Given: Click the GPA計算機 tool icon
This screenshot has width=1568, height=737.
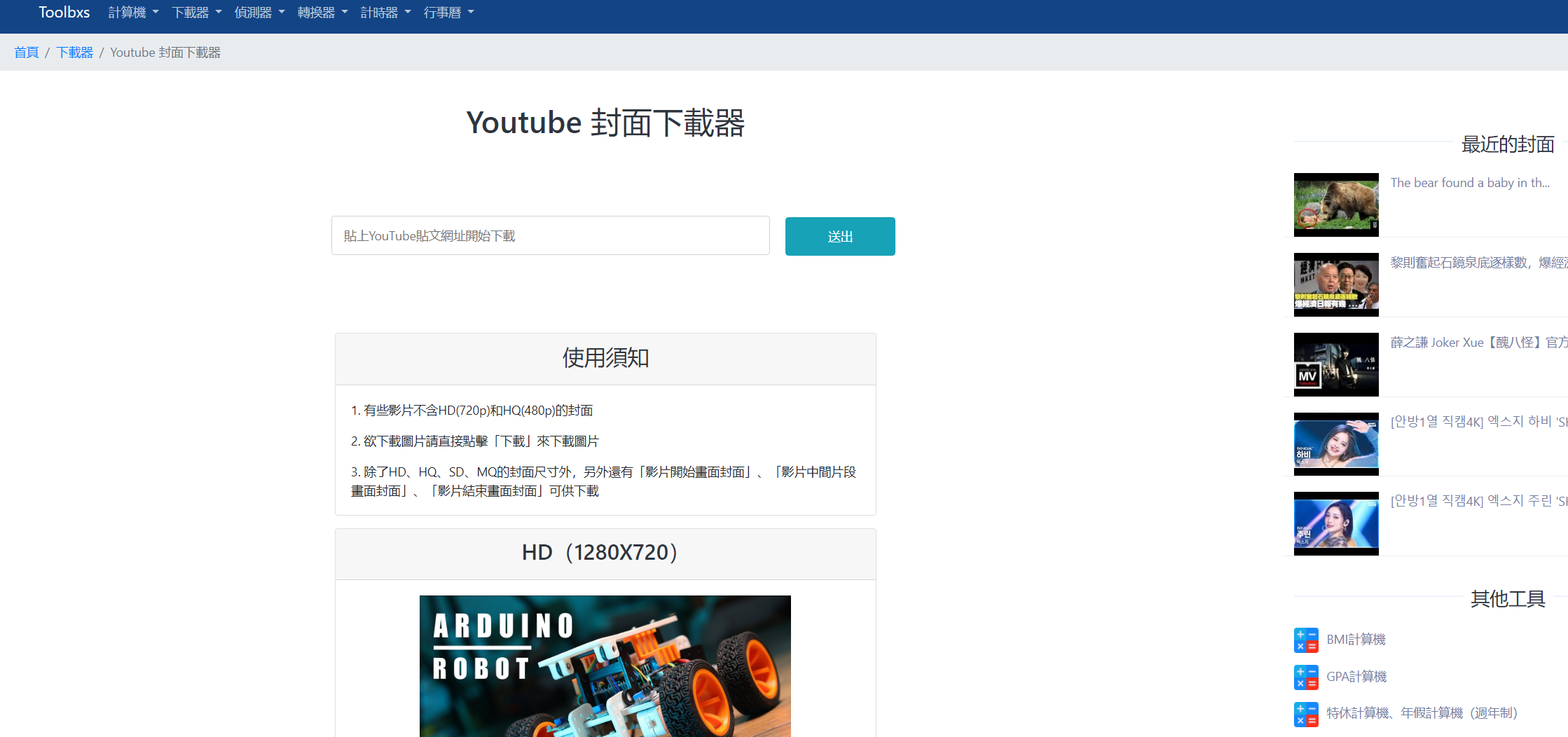Looking at the screenshot, I should tap(1306, 677).
